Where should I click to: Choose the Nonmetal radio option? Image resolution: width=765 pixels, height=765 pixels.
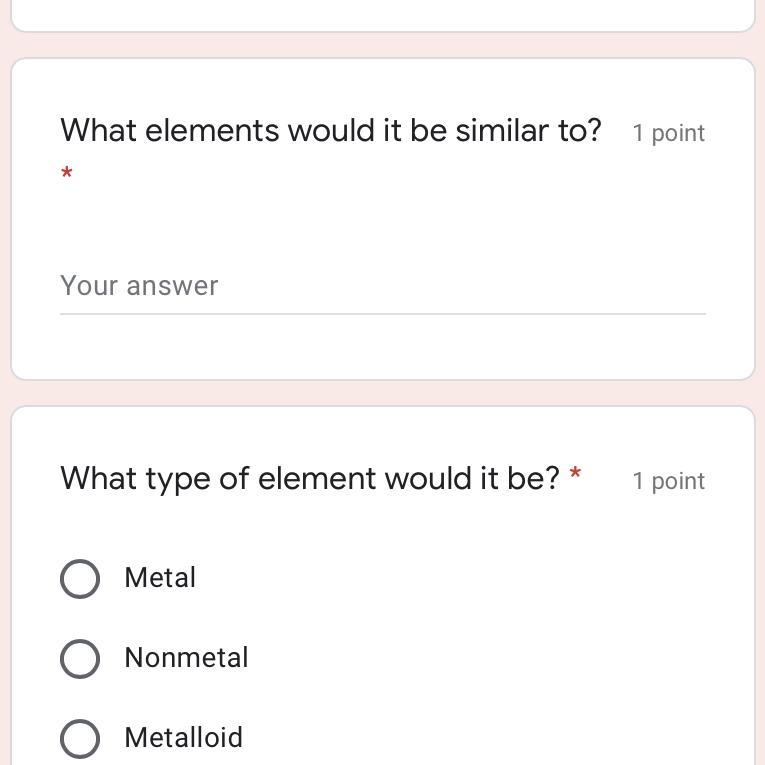pyautogui.click(x=80, y=658)
